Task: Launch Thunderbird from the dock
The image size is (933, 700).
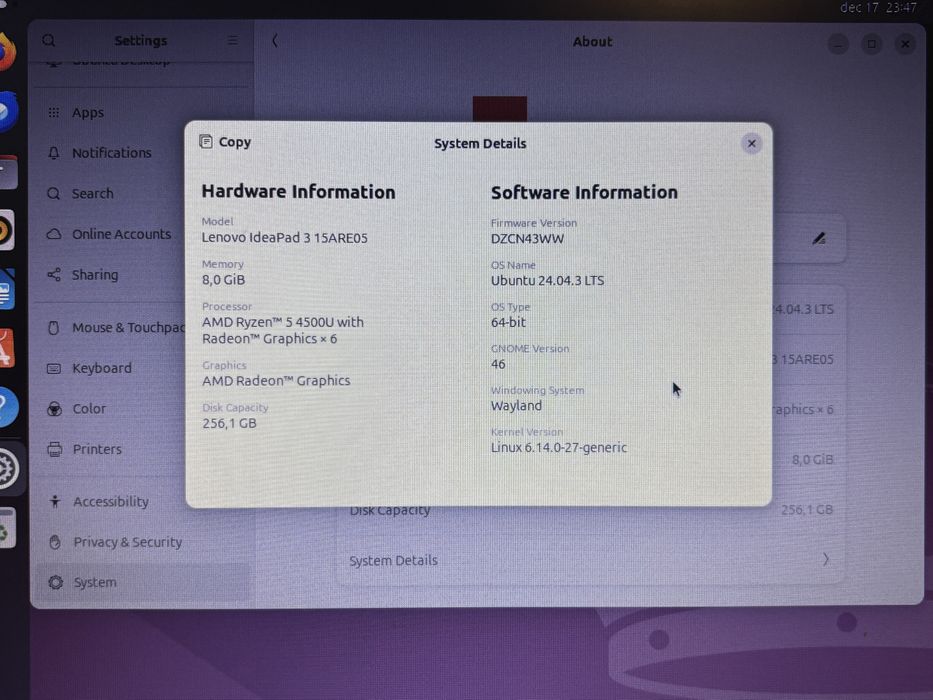Action: click(6, 112)
